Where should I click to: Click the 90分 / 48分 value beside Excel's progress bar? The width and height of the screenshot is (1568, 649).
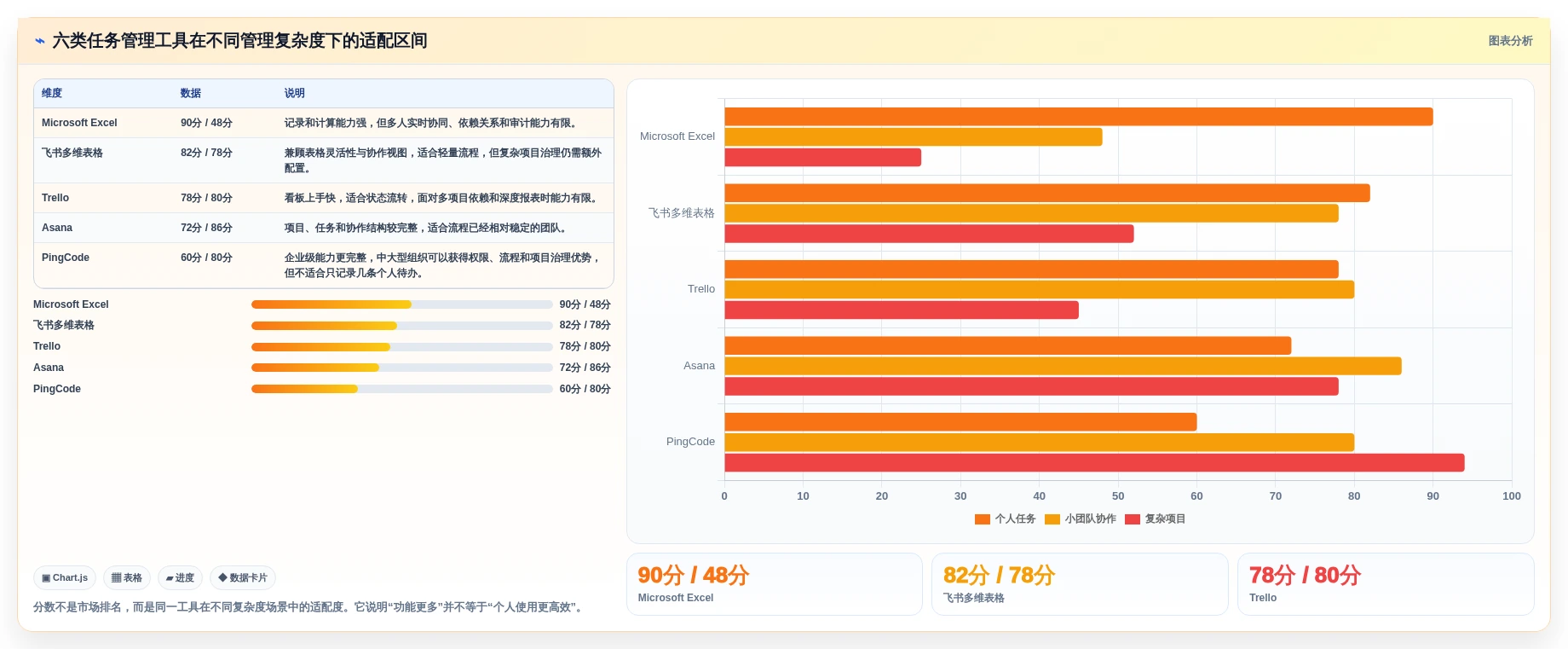click(585, 304)
